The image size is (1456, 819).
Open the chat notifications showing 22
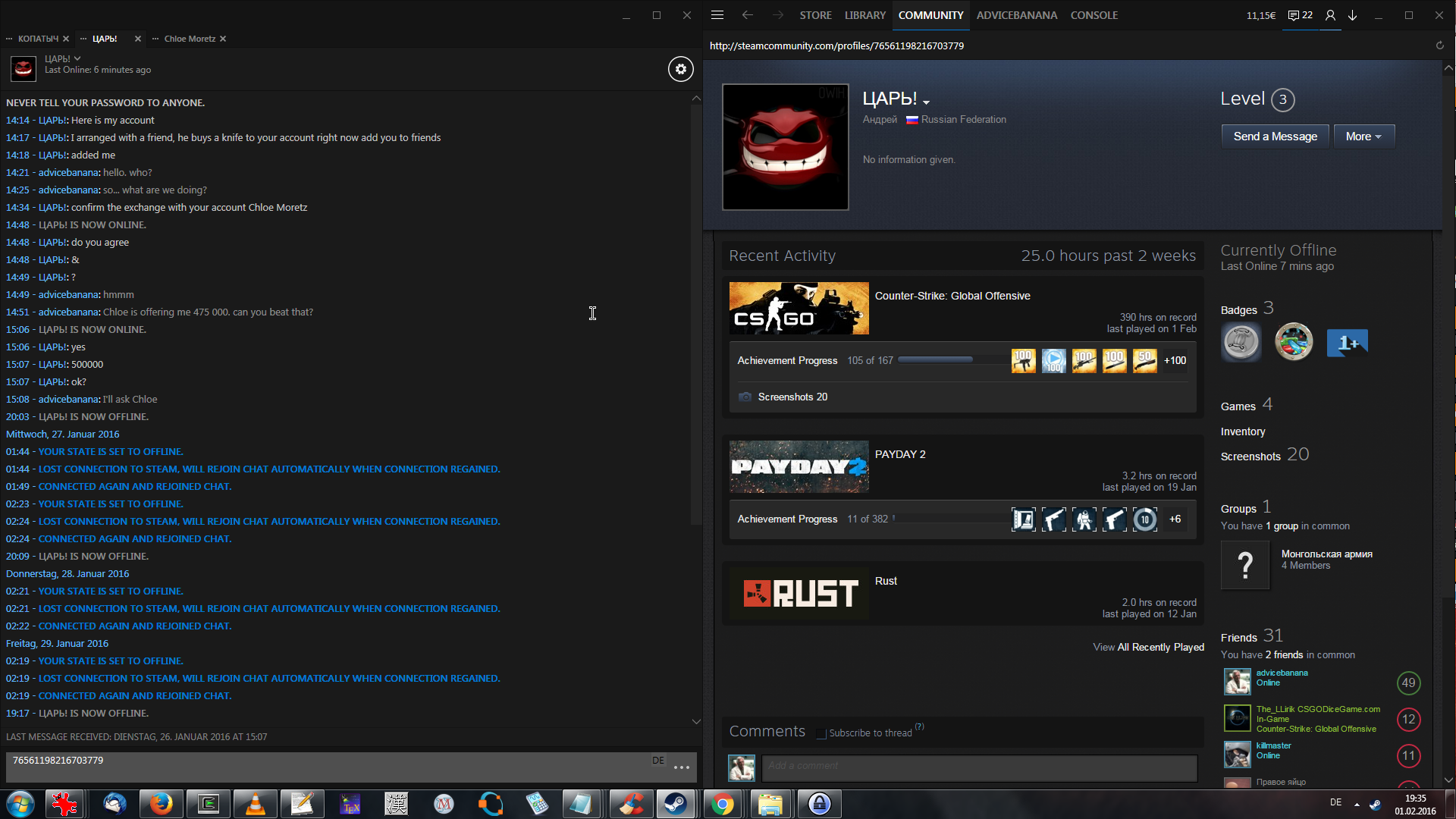pyautogui.click(x=1301, y=15)
